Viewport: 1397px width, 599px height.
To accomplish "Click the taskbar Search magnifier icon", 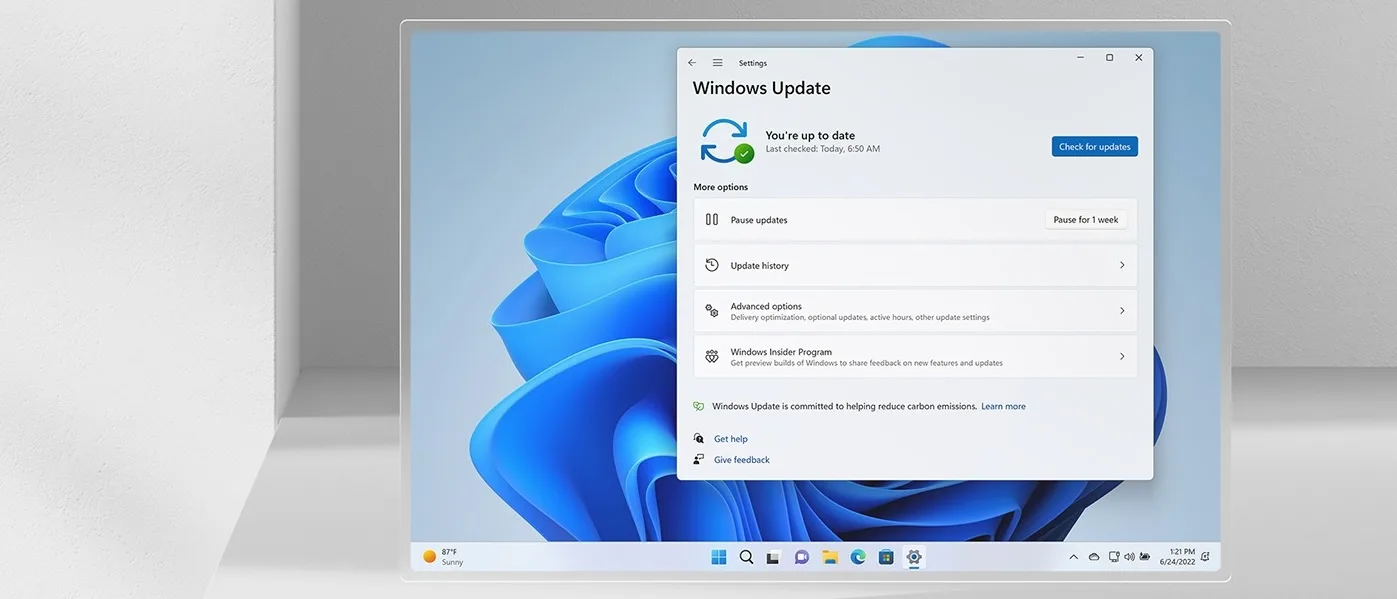I will 746,557.
